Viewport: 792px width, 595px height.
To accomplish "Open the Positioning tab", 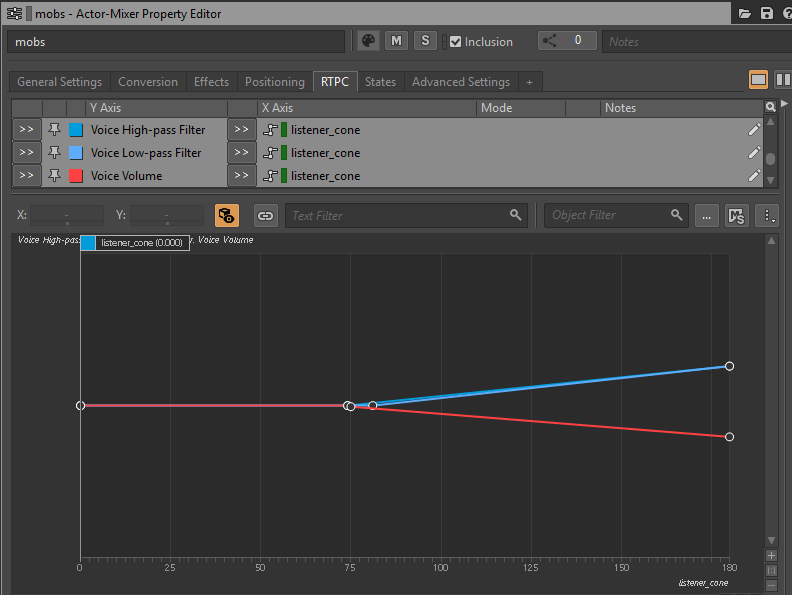I will point(274,82).
